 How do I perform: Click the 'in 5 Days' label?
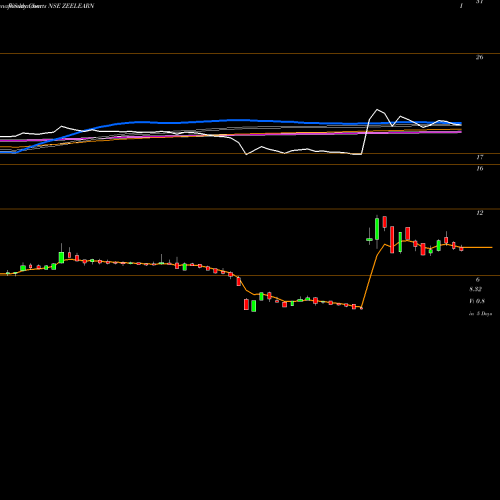480,314
